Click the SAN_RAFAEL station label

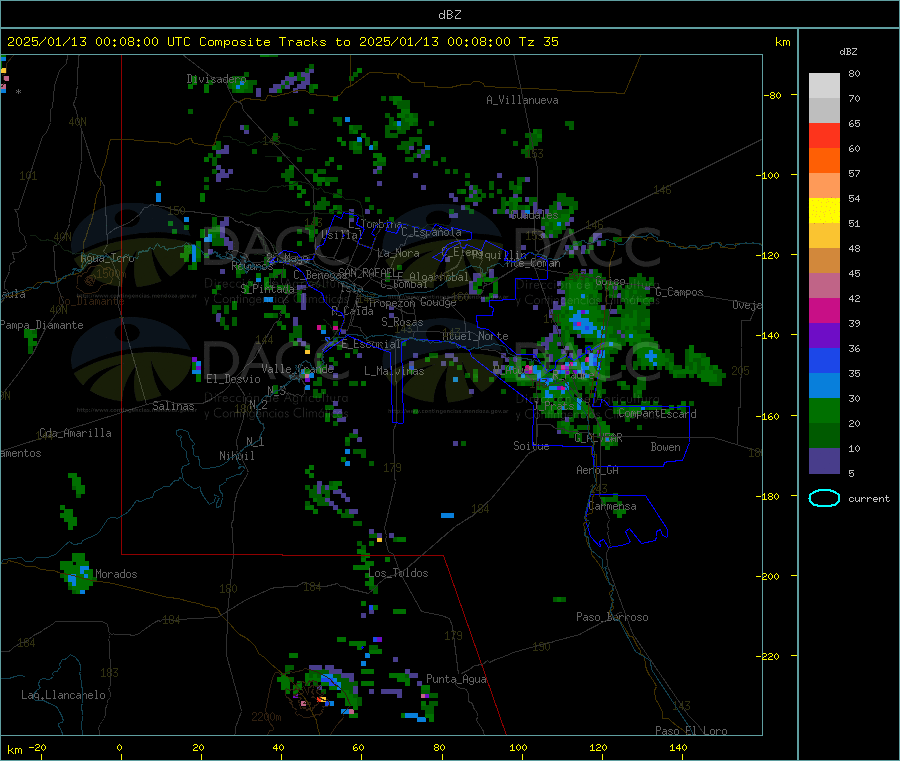coord(370,272)
